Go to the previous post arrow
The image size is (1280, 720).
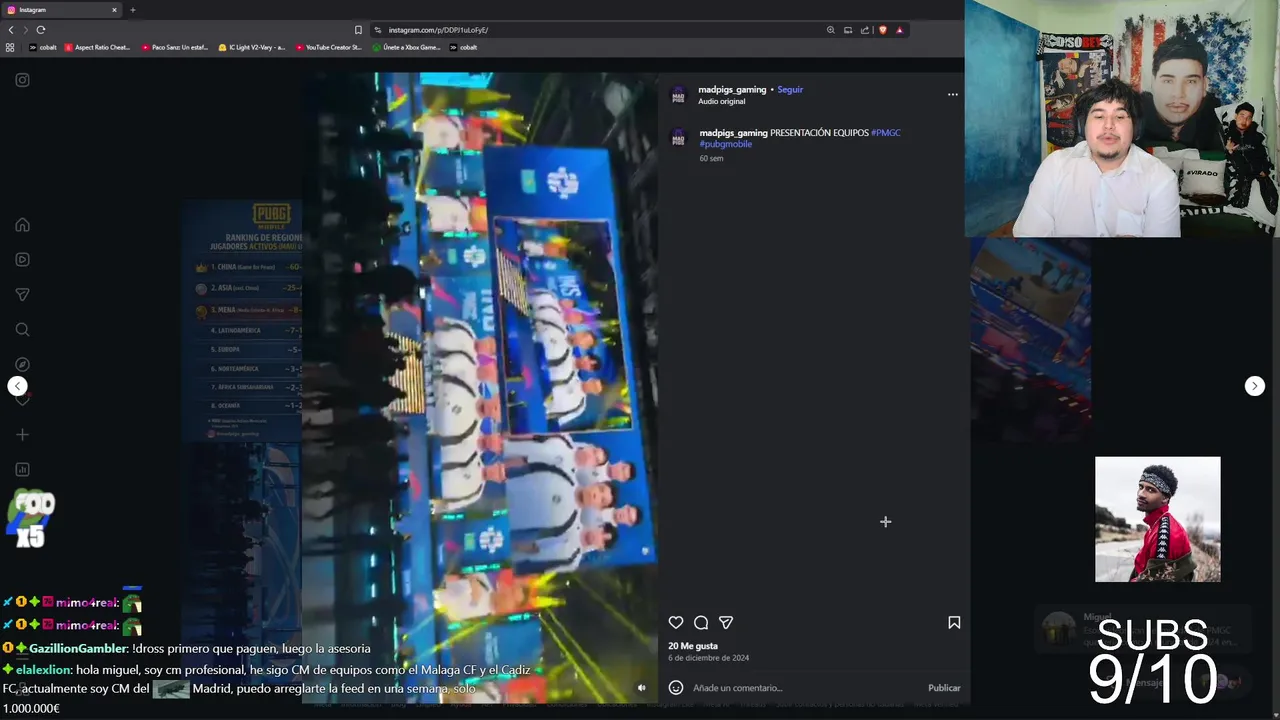[17, 386]
